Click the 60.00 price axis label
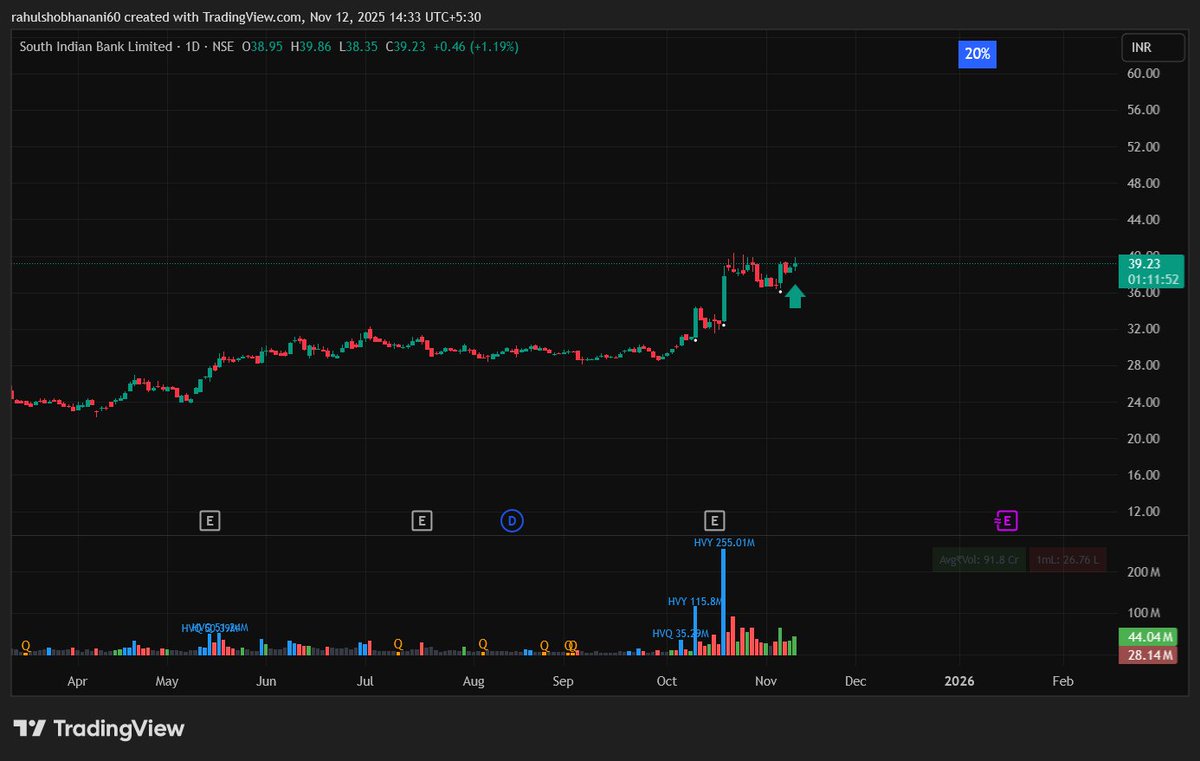This screenshot has height=761, width=1200. pos(1141,74)
